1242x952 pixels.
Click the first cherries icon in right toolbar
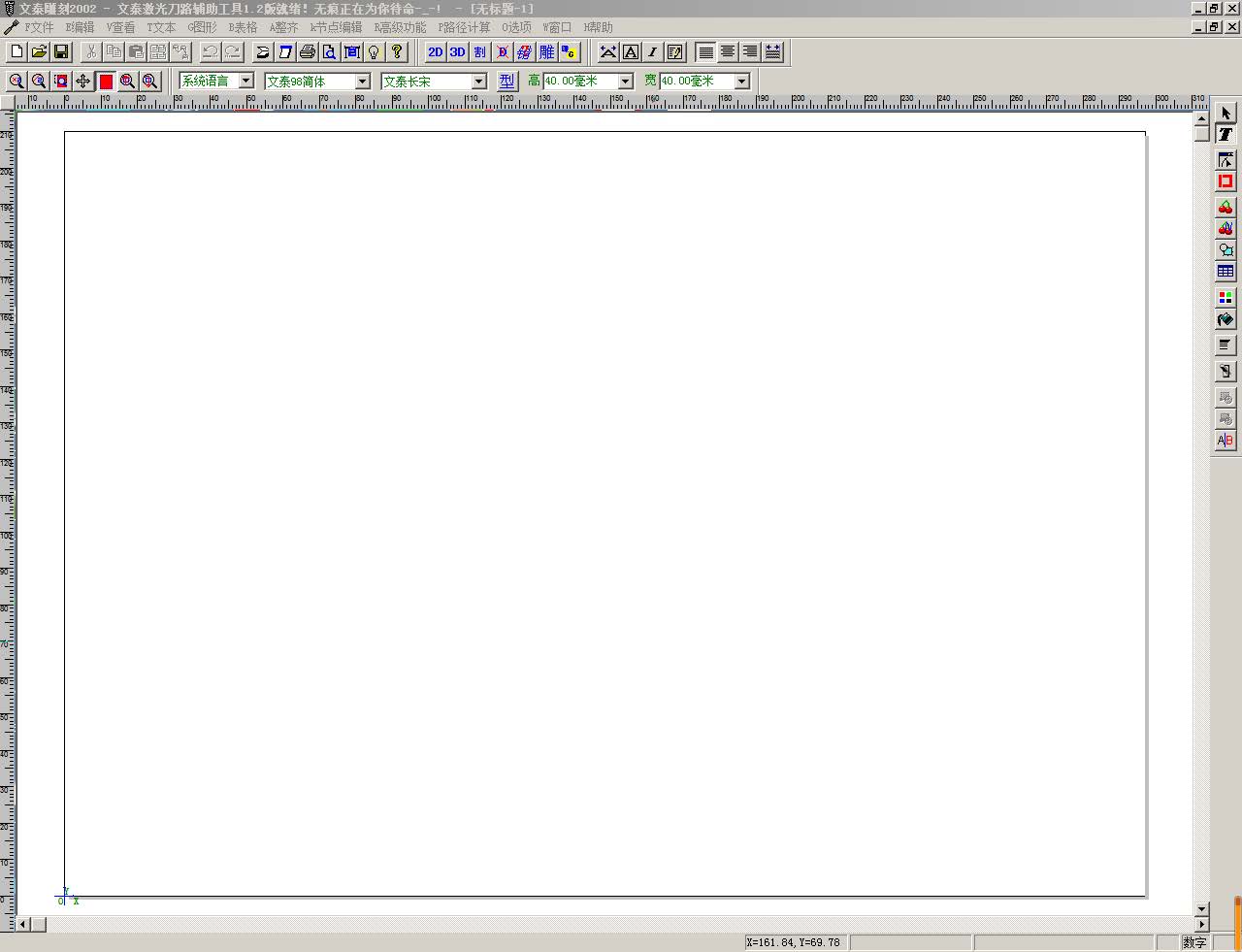(1226, 207)
